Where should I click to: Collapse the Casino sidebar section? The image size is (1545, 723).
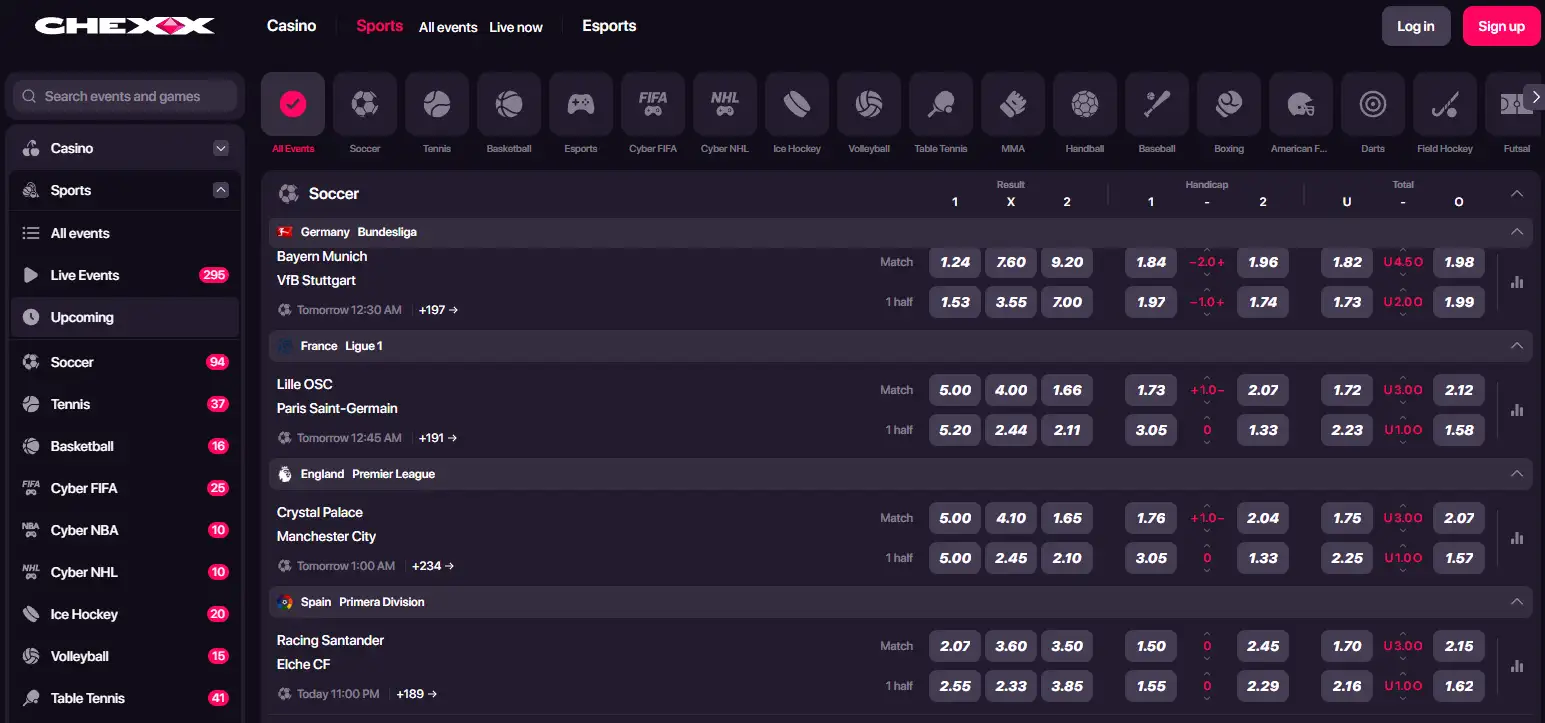[x=221, y=148]
